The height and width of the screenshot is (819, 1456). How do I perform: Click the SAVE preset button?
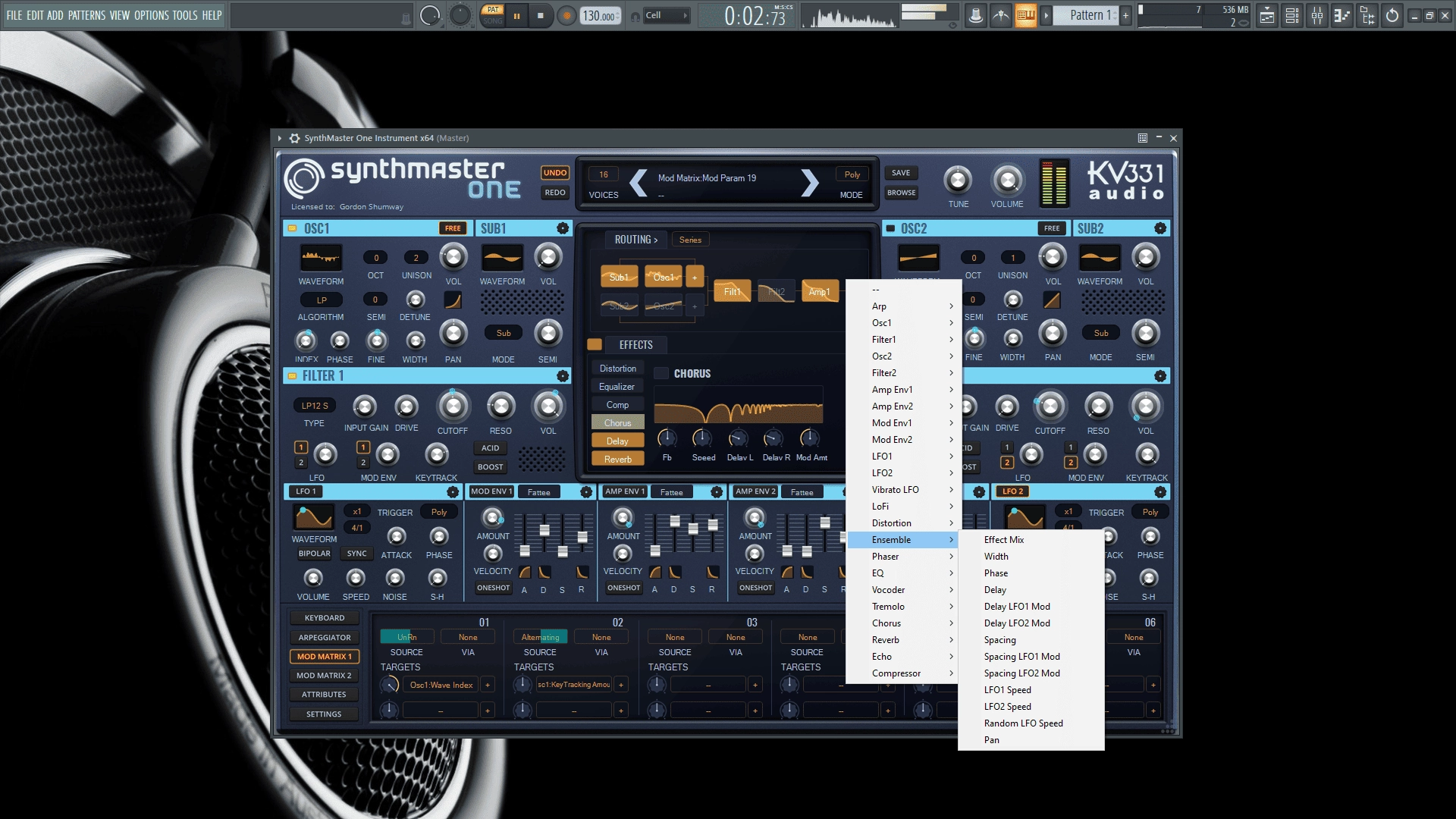click(901, 173)
